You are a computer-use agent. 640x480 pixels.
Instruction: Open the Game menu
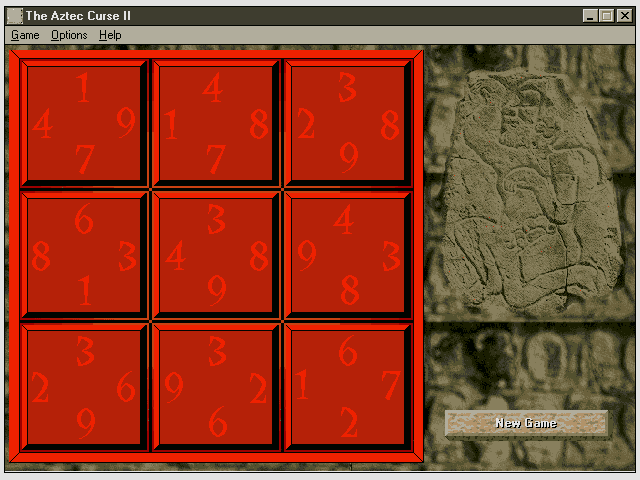click(25, 35)
